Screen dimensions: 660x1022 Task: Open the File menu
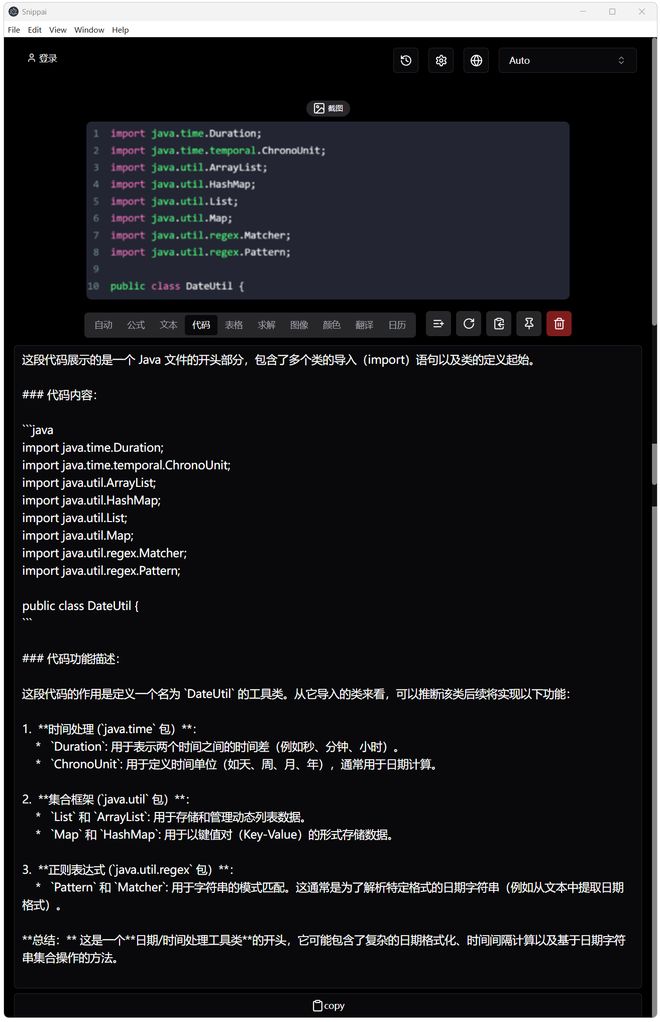tap(14, 30)
